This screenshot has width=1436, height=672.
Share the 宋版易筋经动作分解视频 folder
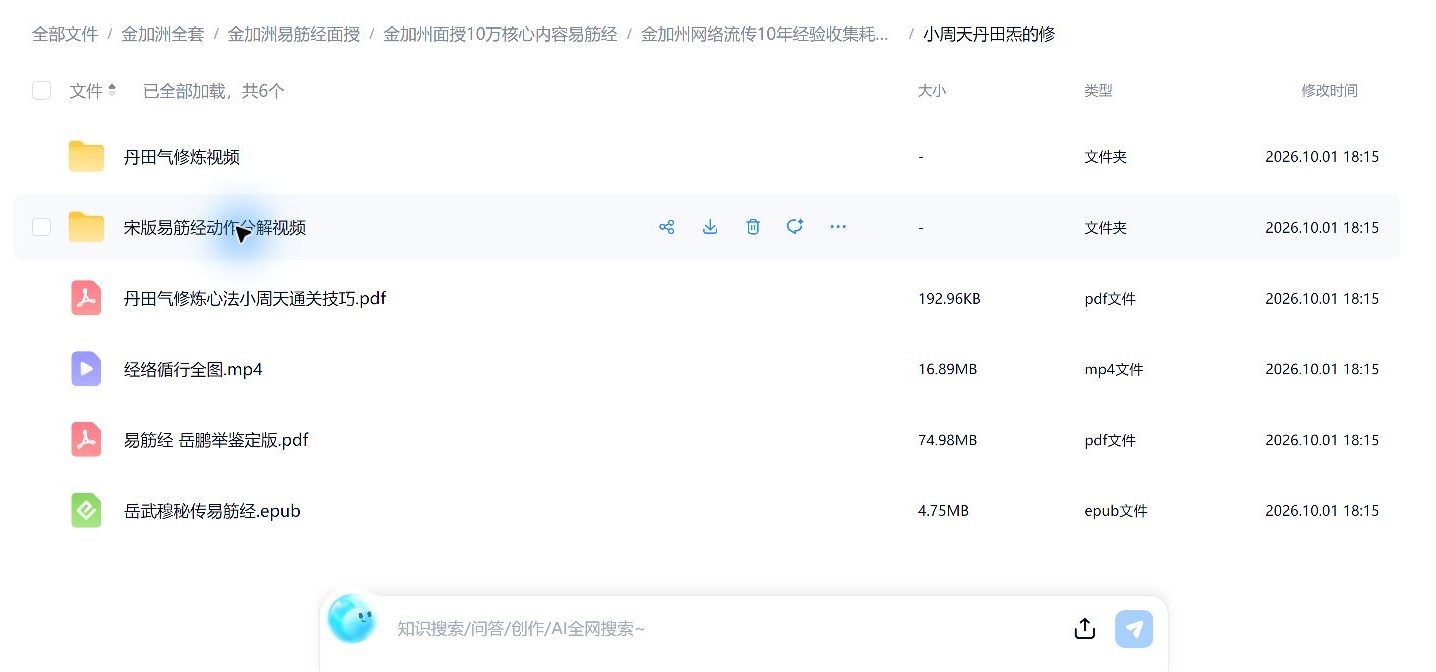[667, 227]
